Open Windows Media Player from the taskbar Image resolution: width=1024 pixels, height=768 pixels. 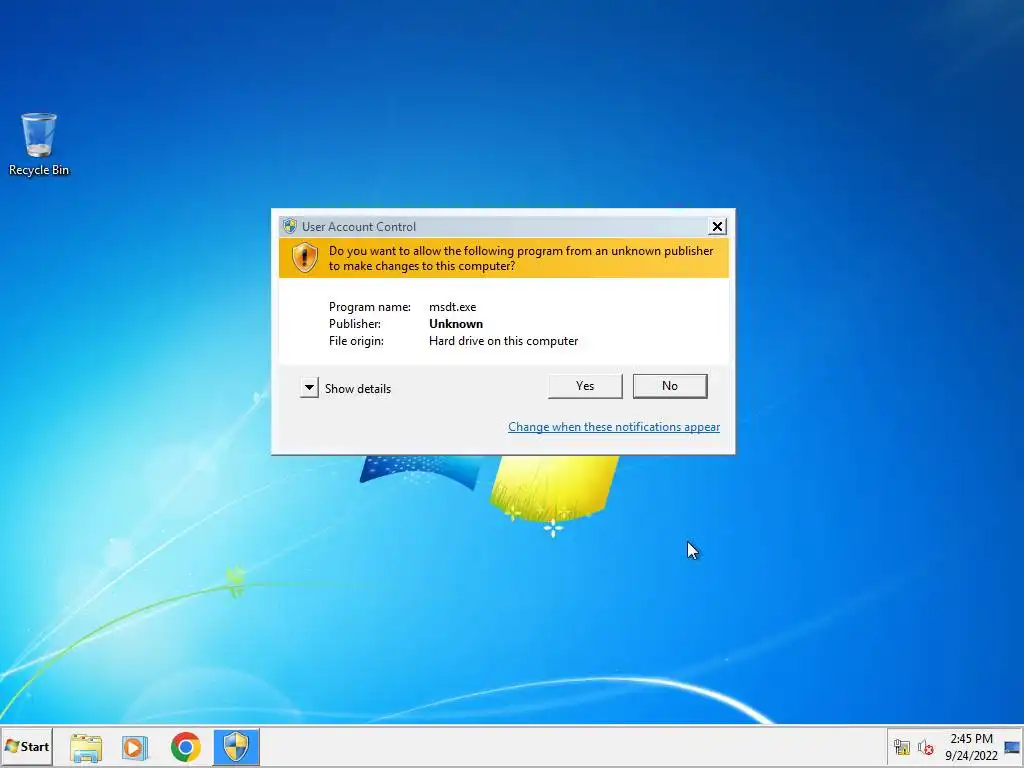(135, 747)
